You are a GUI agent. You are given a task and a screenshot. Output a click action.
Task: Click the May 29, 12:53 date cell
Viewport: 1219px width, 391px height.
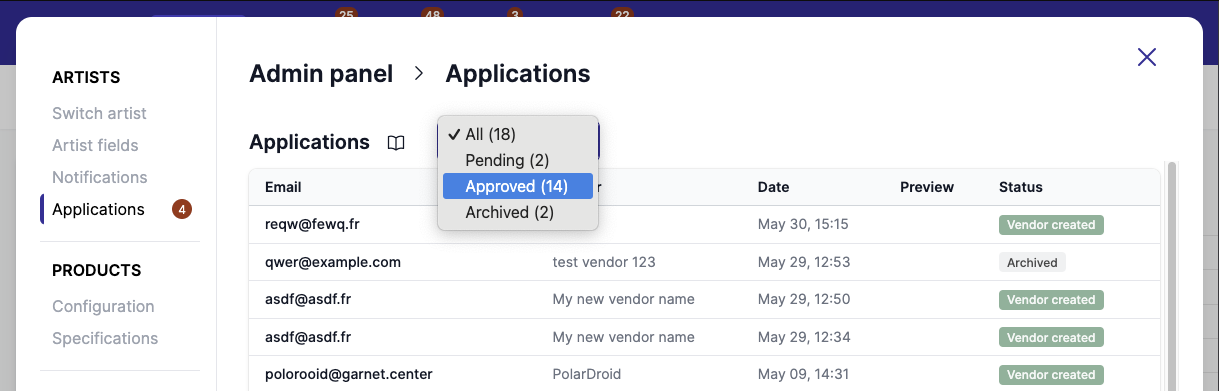tap(804, 262)
